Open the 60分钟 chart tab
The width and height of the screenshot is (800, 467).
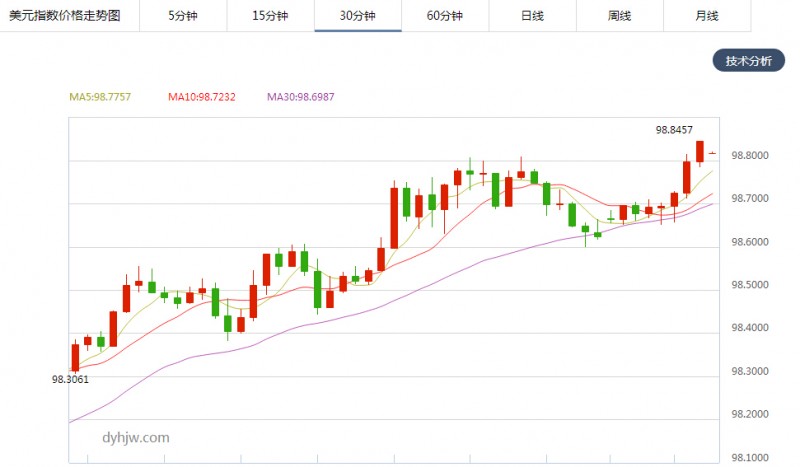445,16
